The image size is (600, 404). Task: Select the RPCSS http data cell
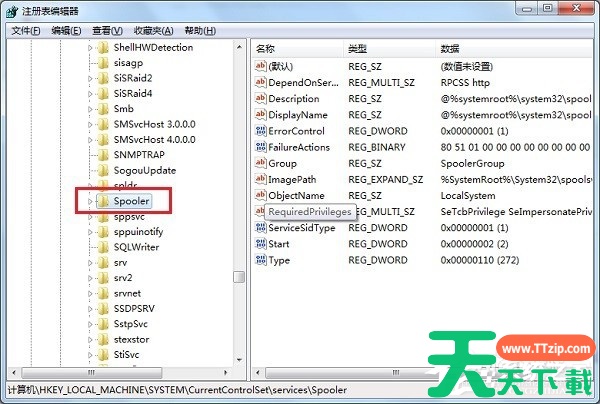click(465, 83)
